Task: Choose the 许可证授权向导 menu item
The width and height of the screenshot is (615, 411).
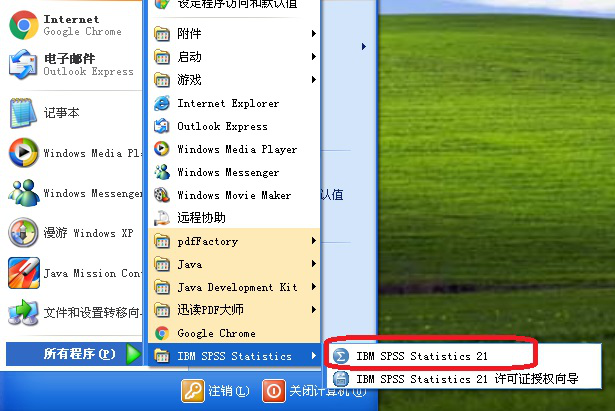Action: 463,378
